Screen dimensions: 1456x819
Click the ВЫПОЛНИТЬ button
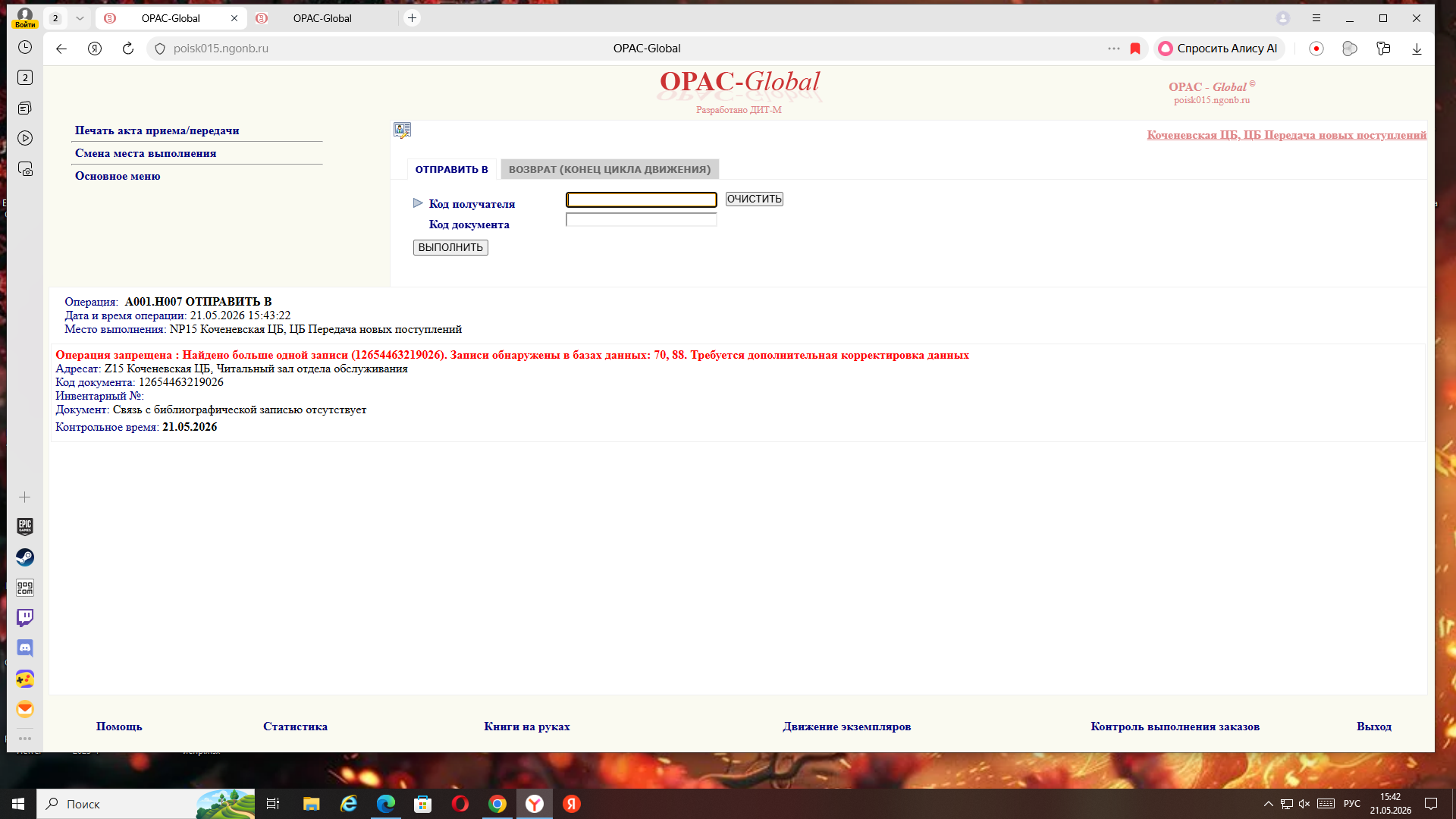point(450,247)
